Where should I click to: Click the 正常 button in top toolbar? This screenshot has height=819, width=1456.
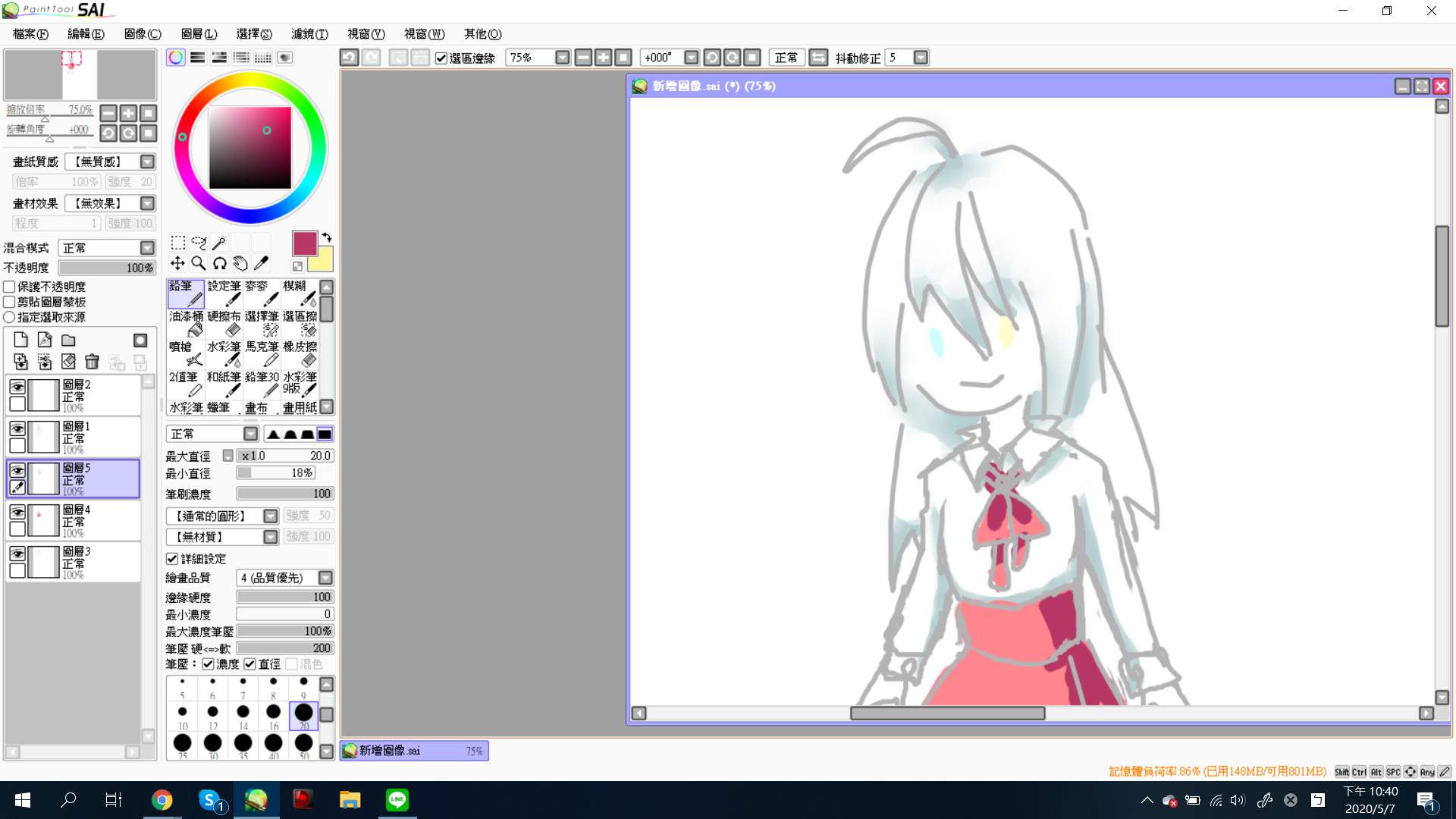tap(786, 58)
